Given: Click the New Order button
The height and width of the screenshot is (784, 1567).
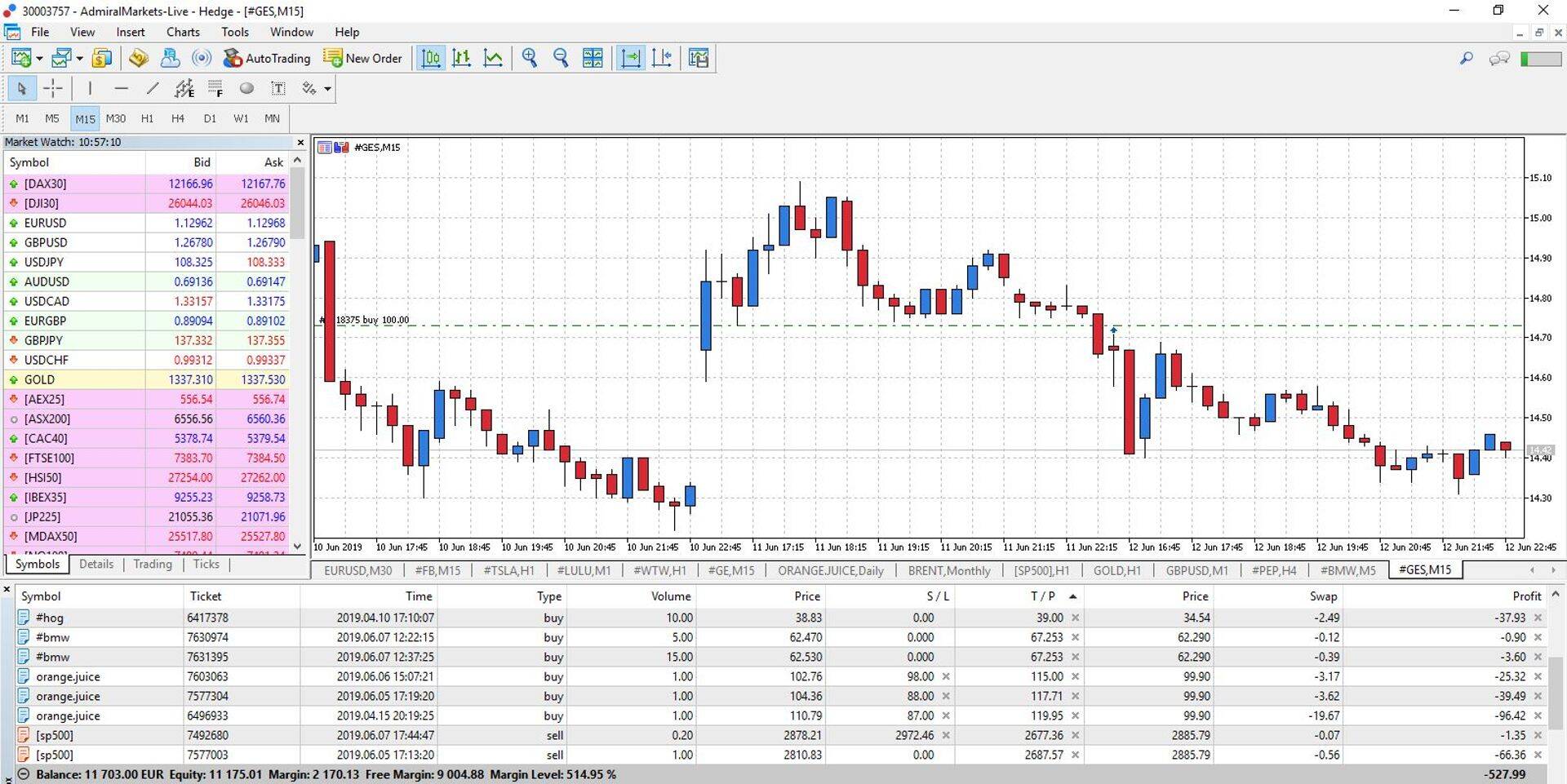Looking at the screenshot, I should [363, 58].
